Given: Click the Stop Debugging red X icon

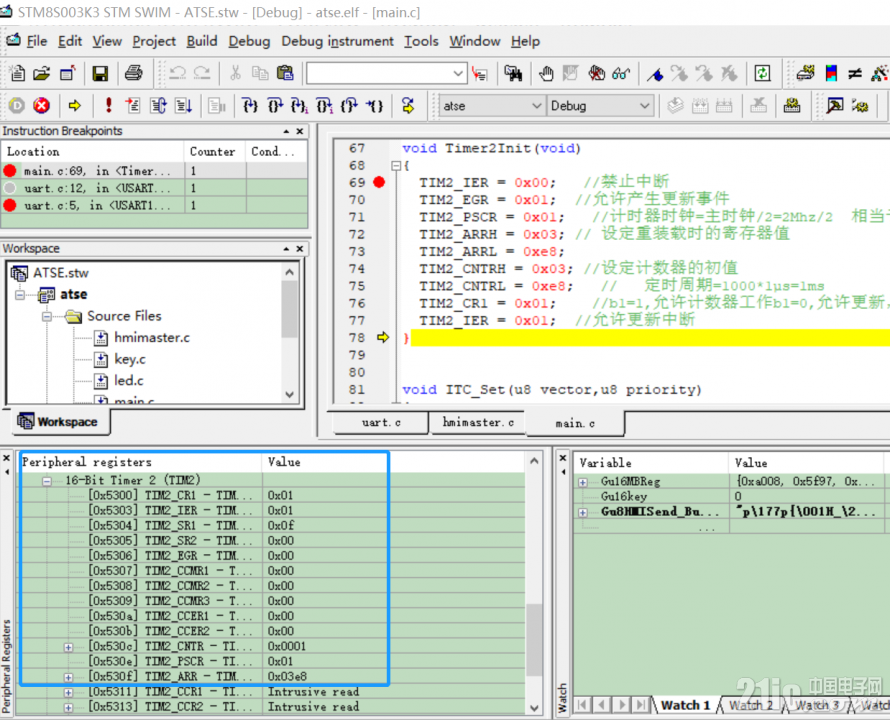Looking at the screenshot, I should [41, 106].
